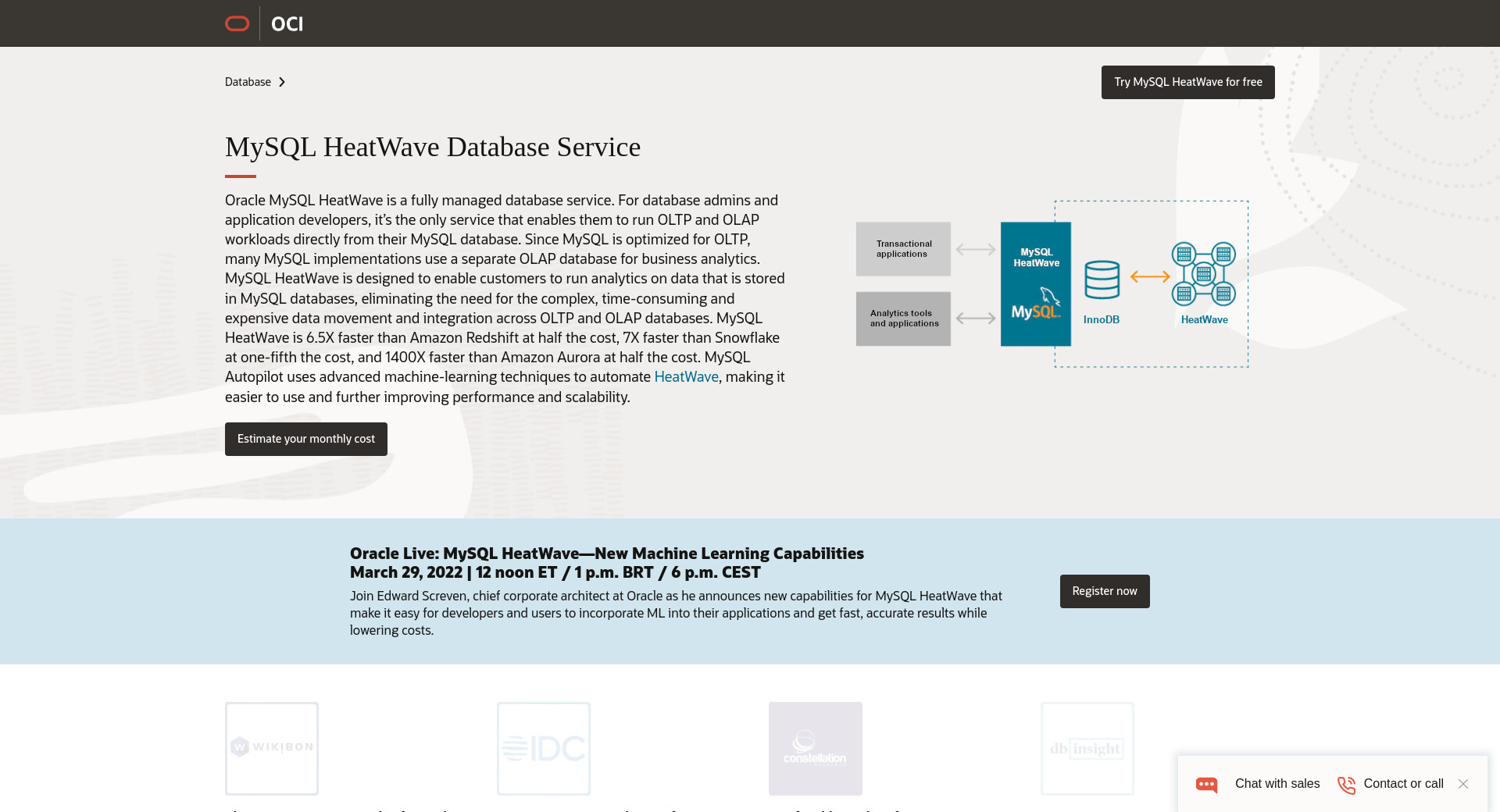Image resolution: width=1500 pixels, height=812 pixels.
Task: Open the Constellation analyst logo card
Action: (x=816, y=749)
